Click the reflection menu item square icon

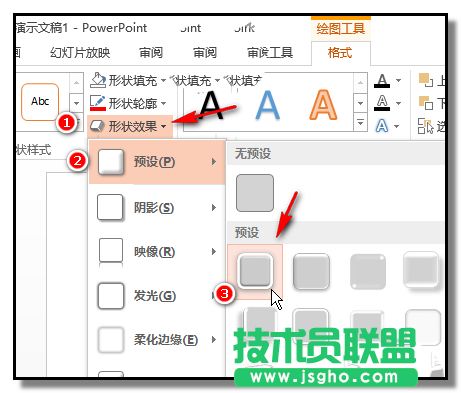pyautogui.click(x=111, y=252)
